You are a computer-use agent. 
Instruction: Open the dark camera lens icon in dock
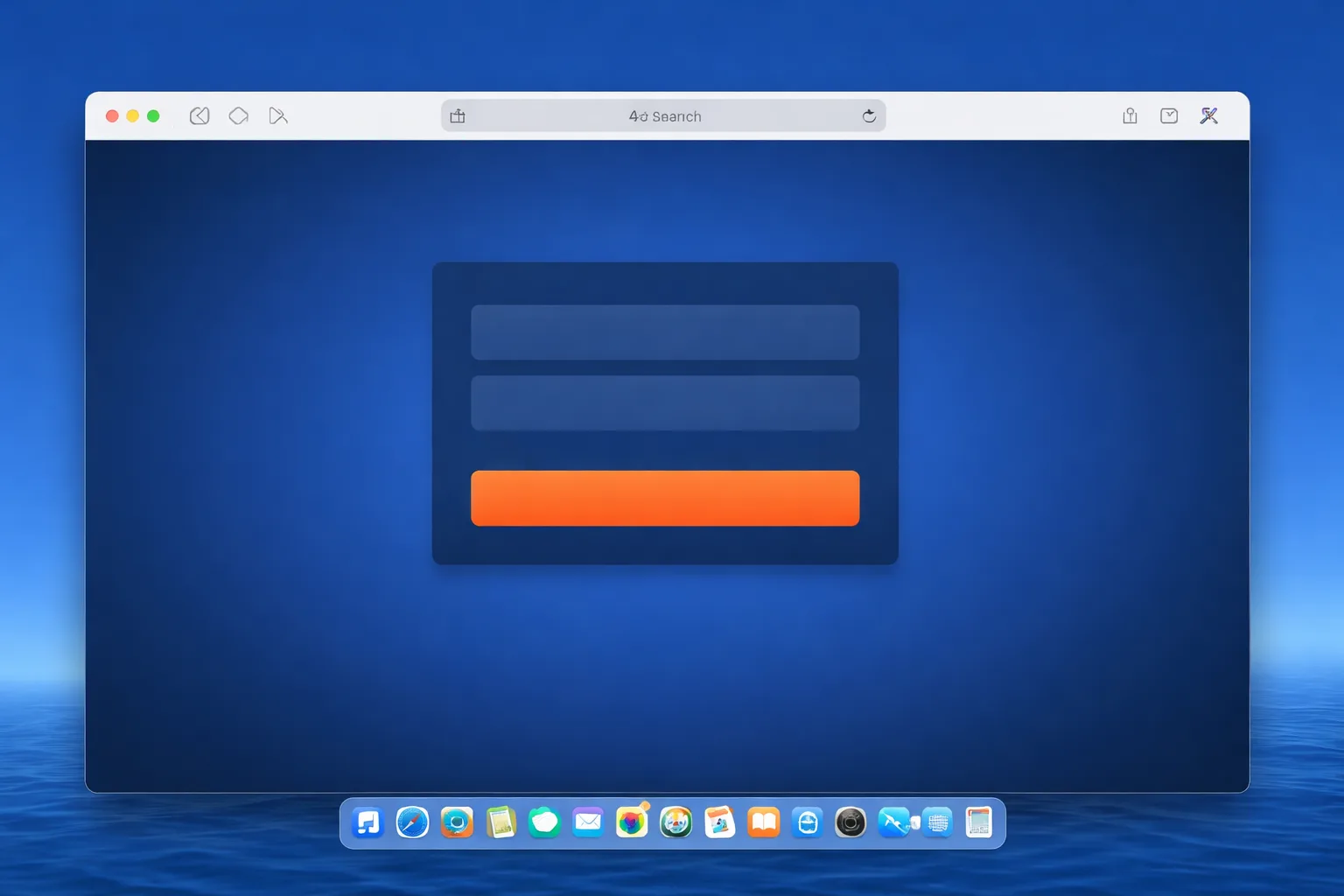[850, 822]
